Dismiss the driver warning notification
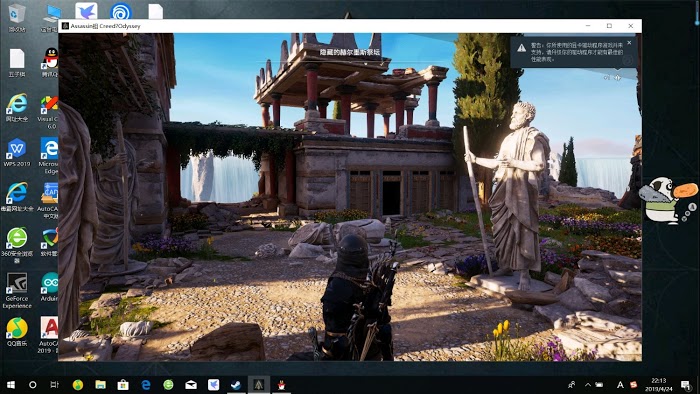This screenshot has width=700, height=394. pyautogui.click(x=629, y=43)
